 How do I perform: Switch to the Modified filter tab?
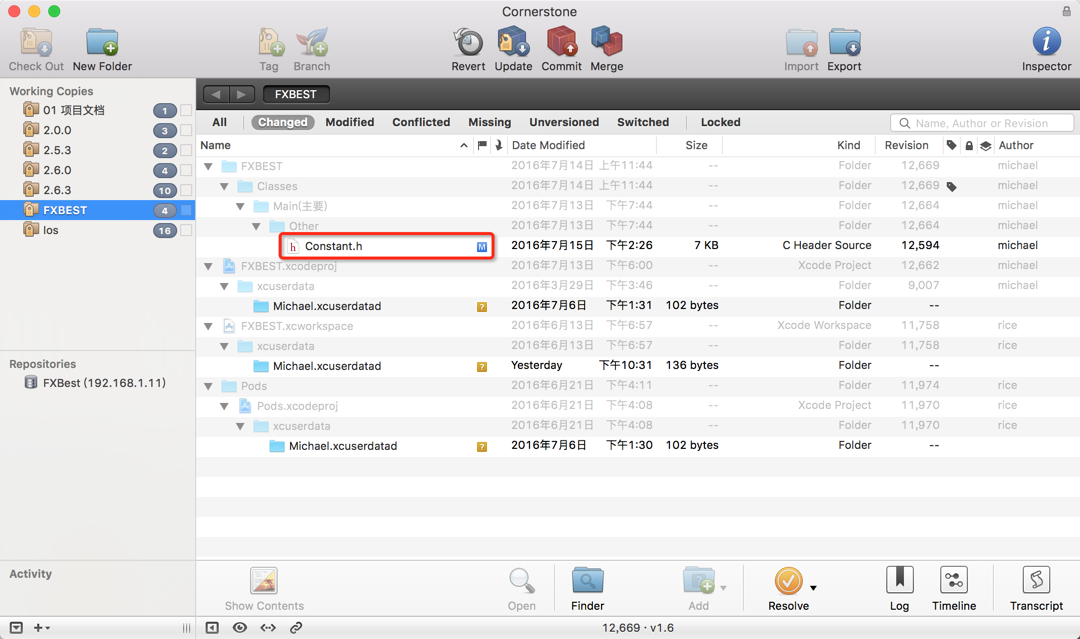(x=350, y=123)
